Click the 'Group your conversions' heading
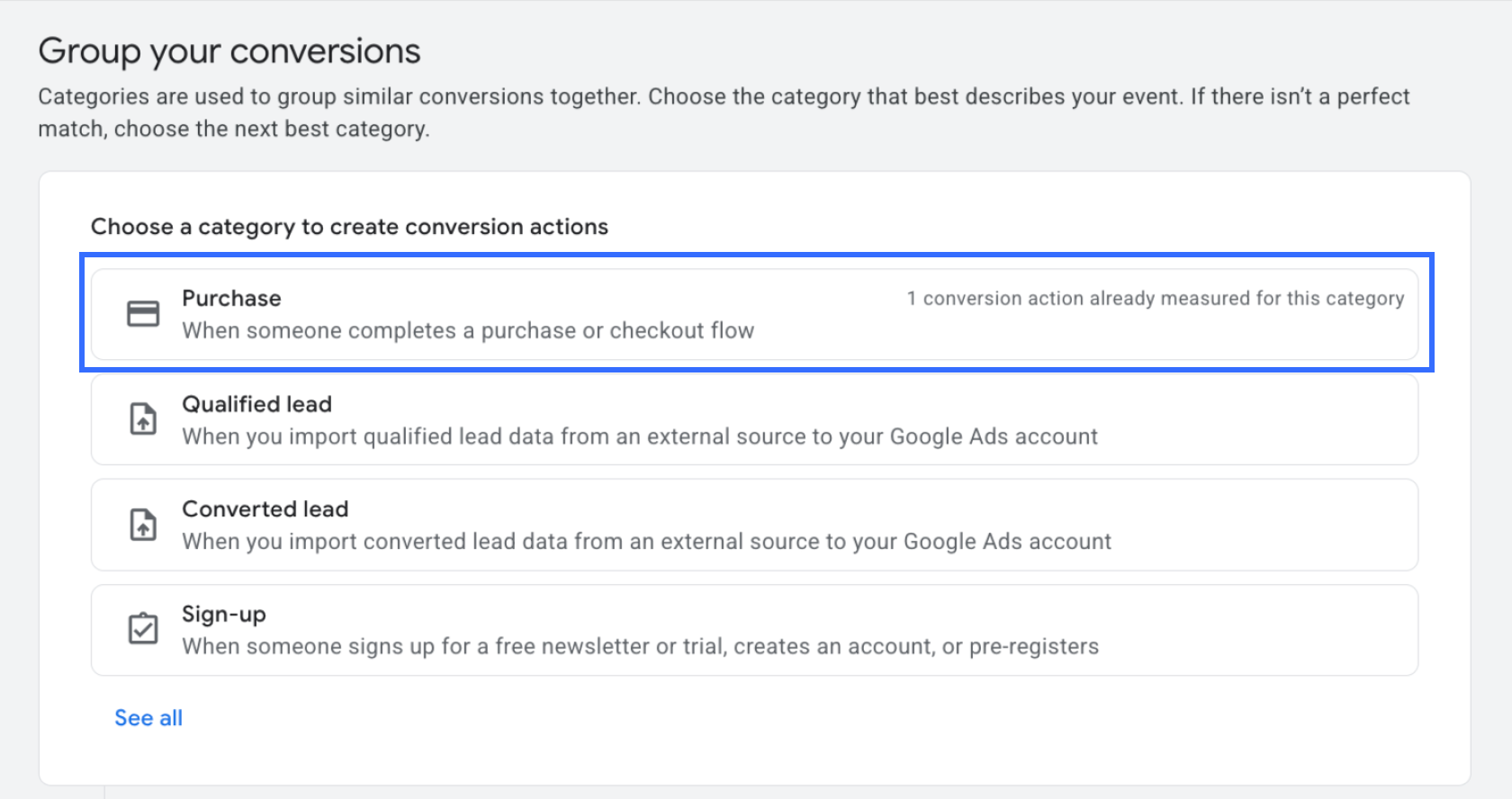This screenshot has height=799, width=1512. (229, 51)
